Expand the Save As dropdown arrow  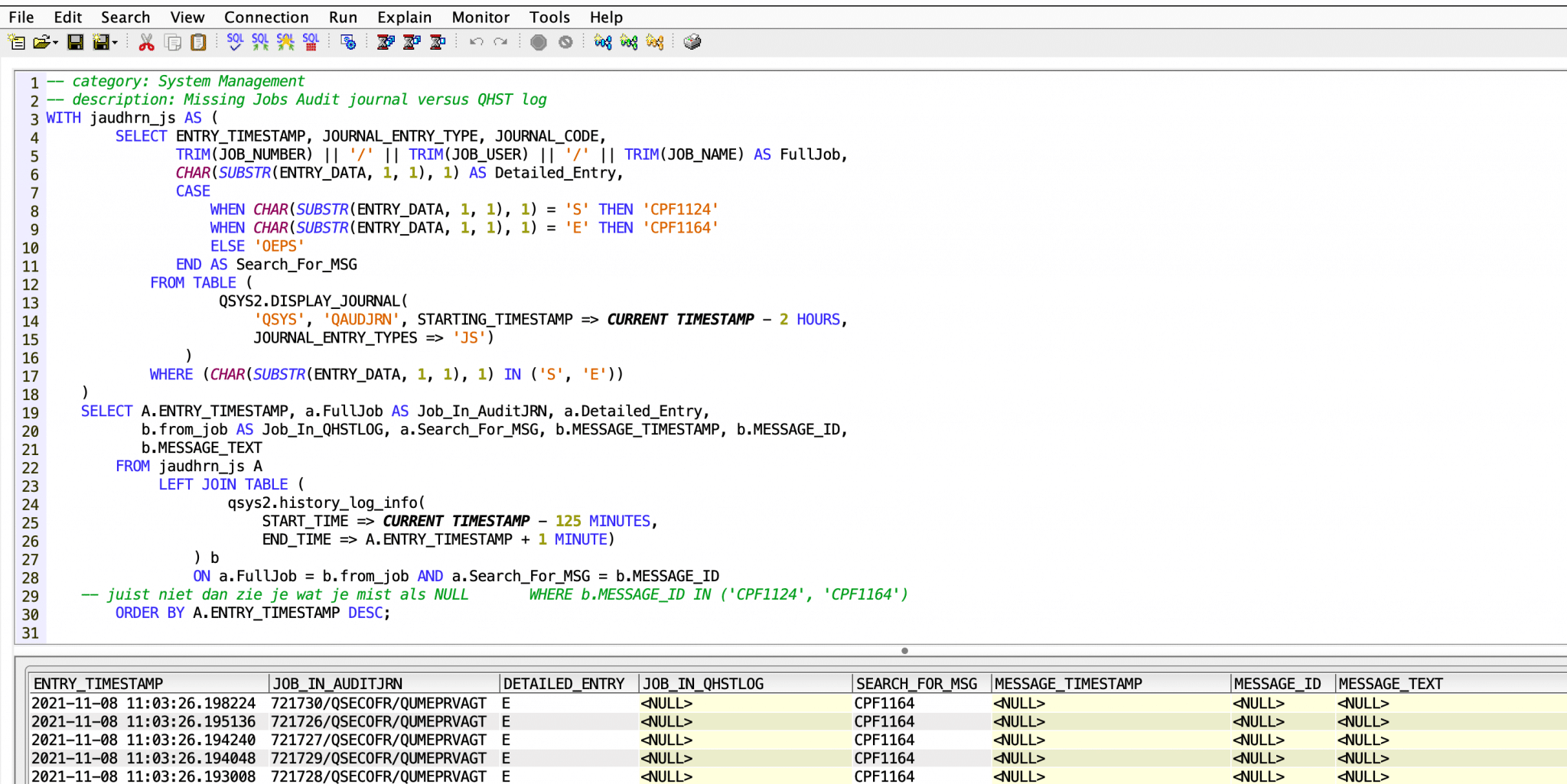(x=115, y=43)
